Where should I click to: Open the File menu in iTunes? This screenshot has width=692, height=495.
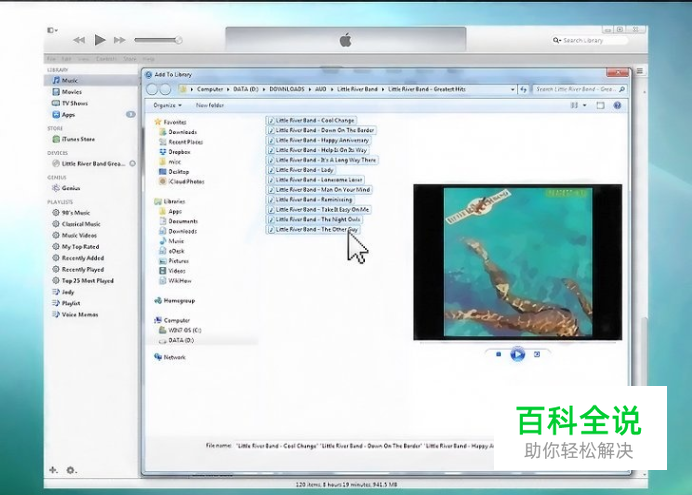[51, 59]
